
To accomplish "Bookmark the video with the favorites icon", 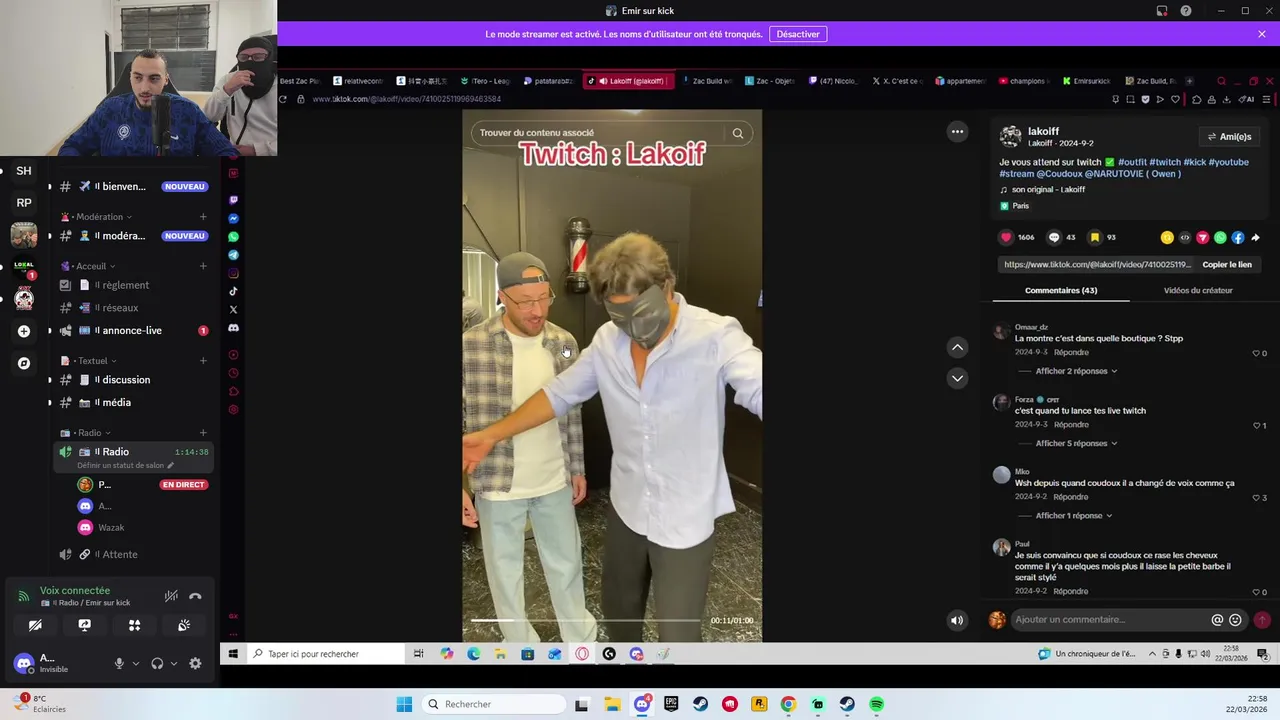I will point(1094,237).
